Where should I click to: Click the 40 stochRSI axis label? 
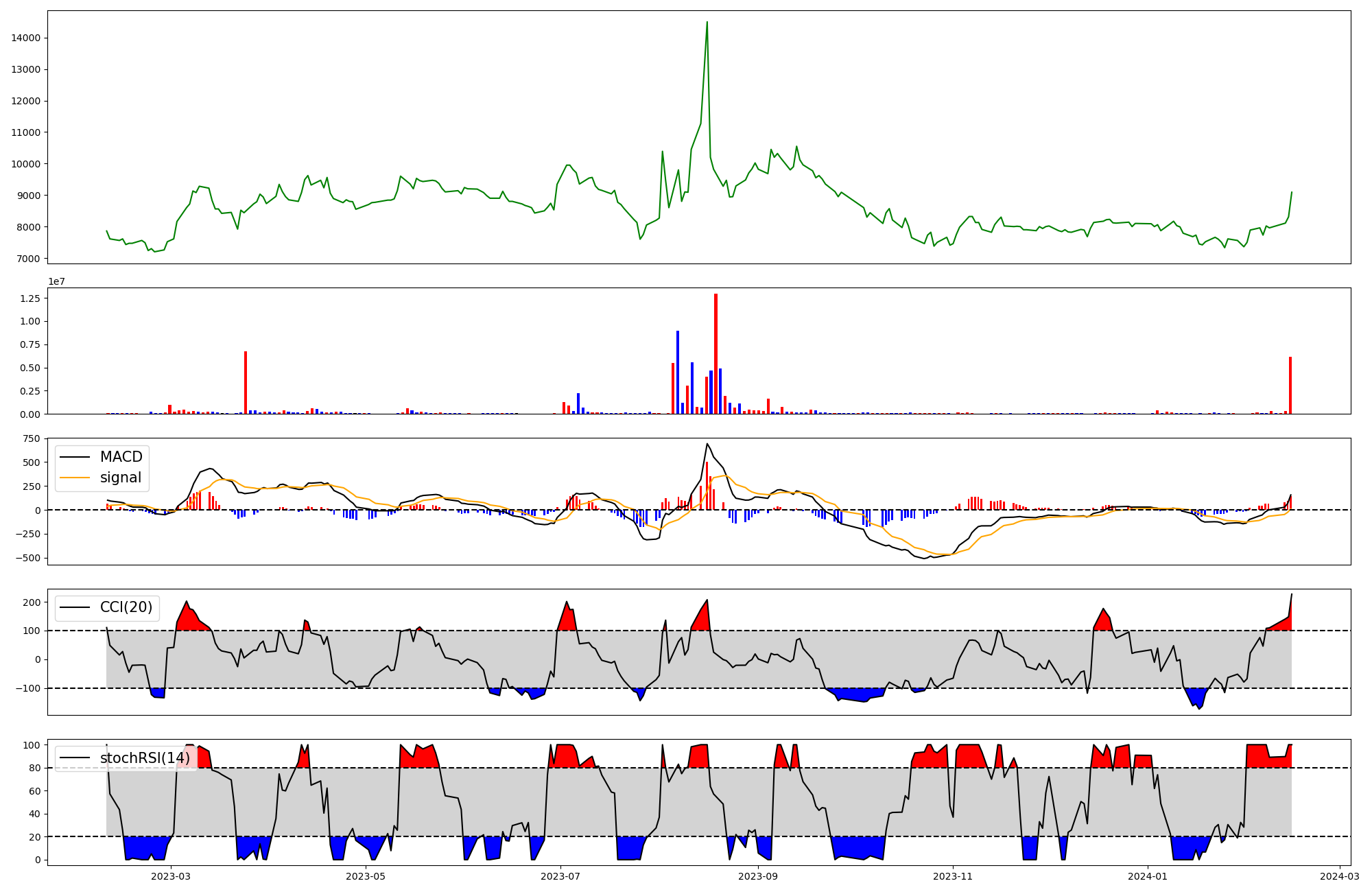click(35, 815)
